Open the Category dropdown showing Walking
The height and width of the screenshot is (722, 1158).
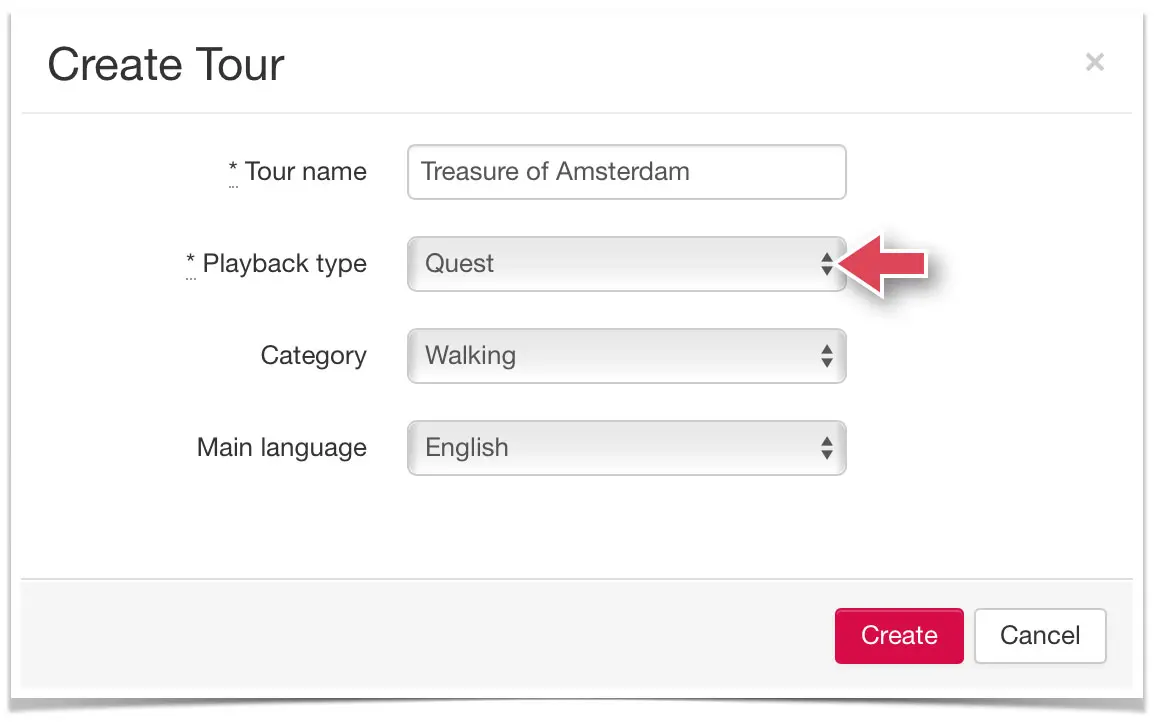[x=626, y=356]
